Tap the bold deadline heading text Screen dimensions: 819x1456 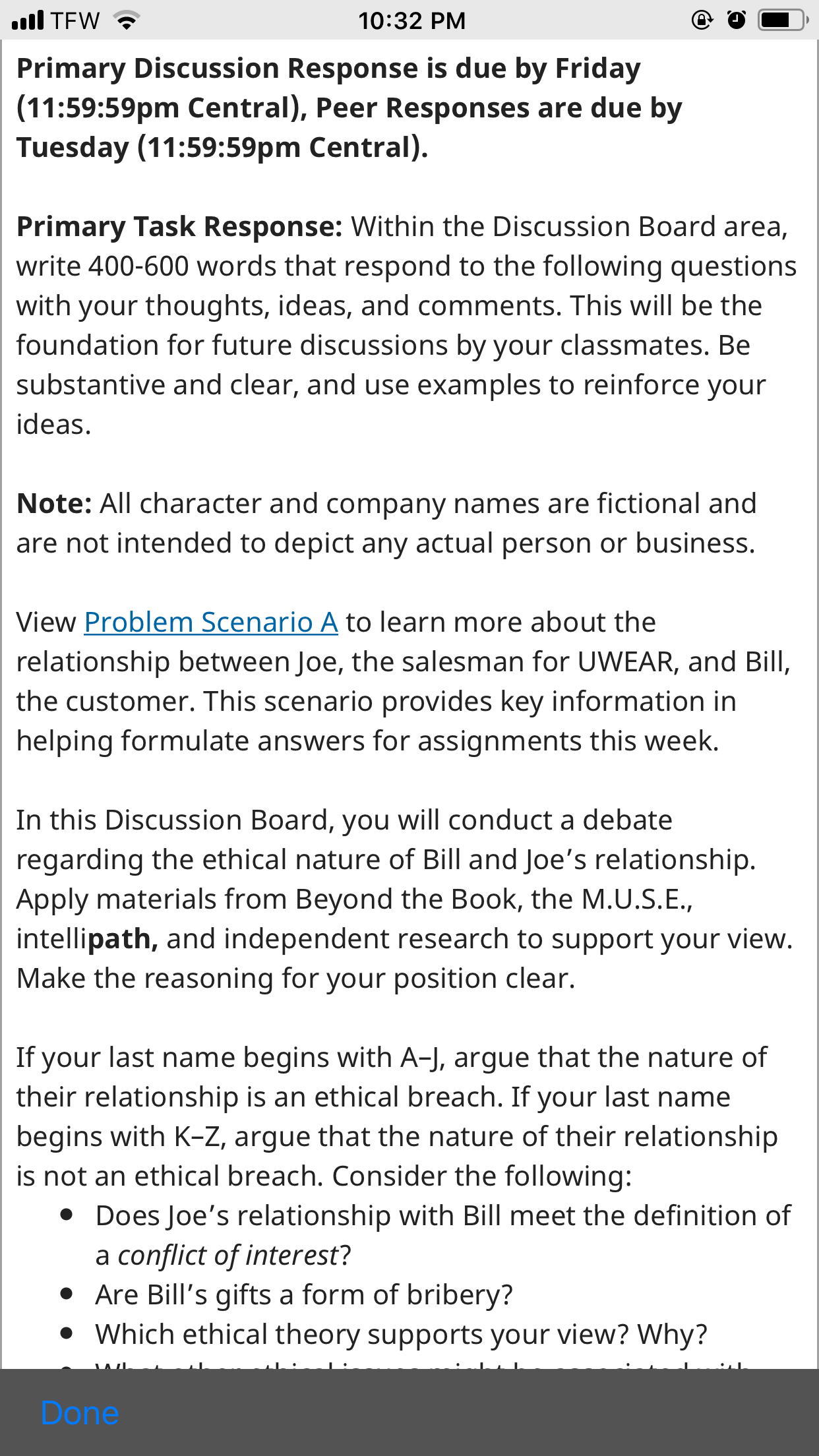pos(349,108)
